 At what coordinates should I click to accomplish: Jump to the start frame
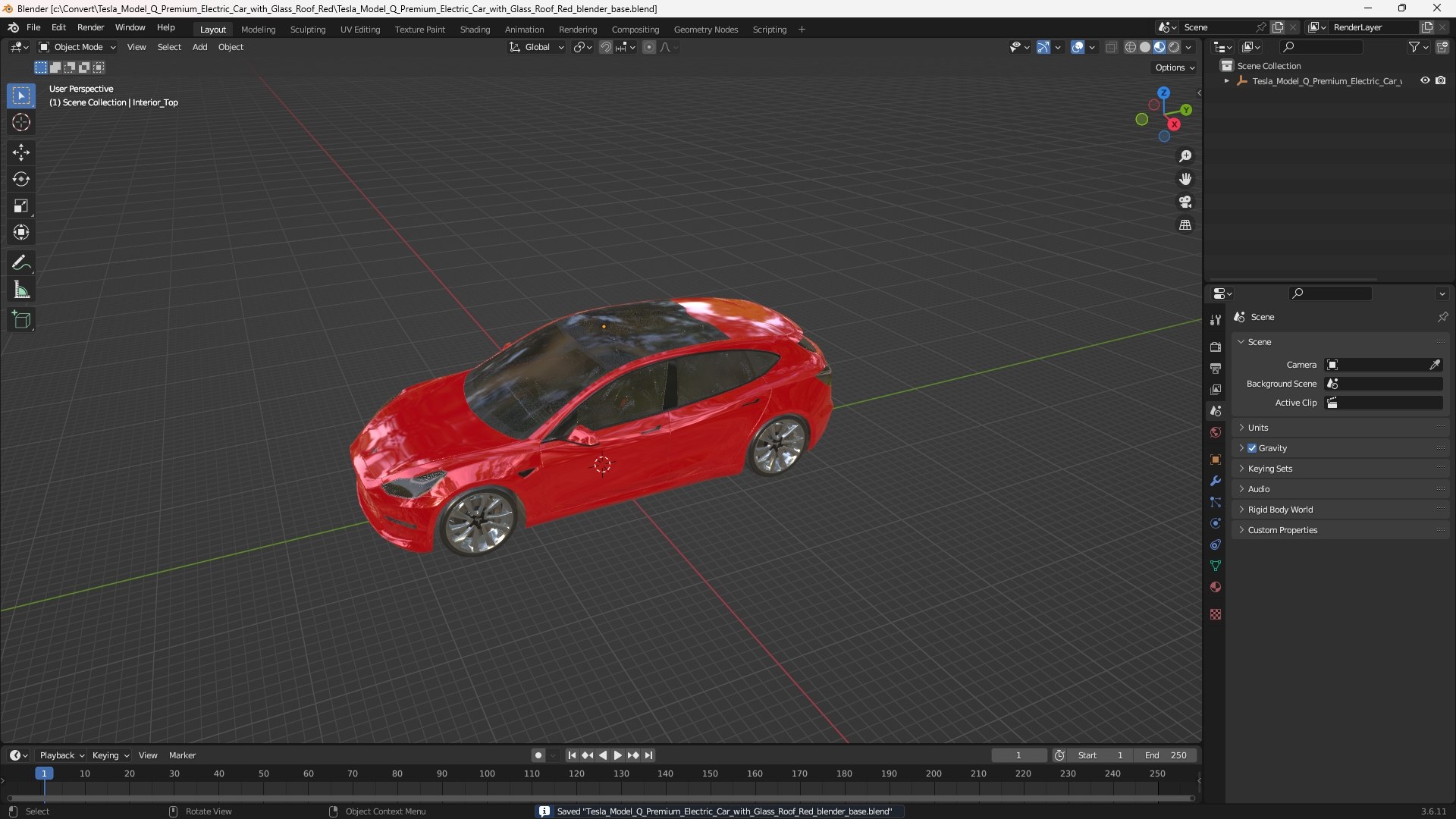pos(572,755)
